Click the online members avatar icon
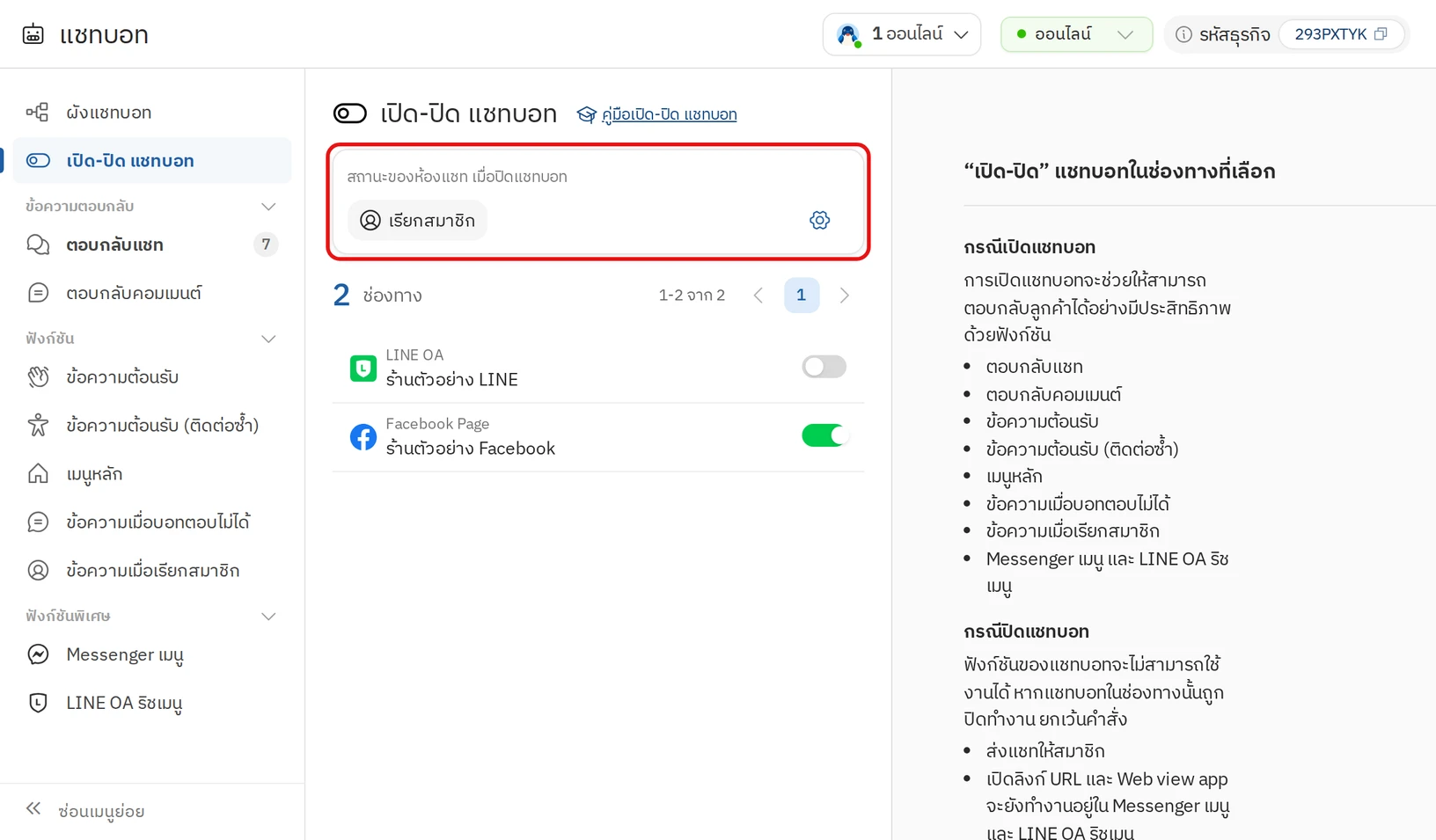This screenshot has width=1436, height=840. [x=848, y=34]
